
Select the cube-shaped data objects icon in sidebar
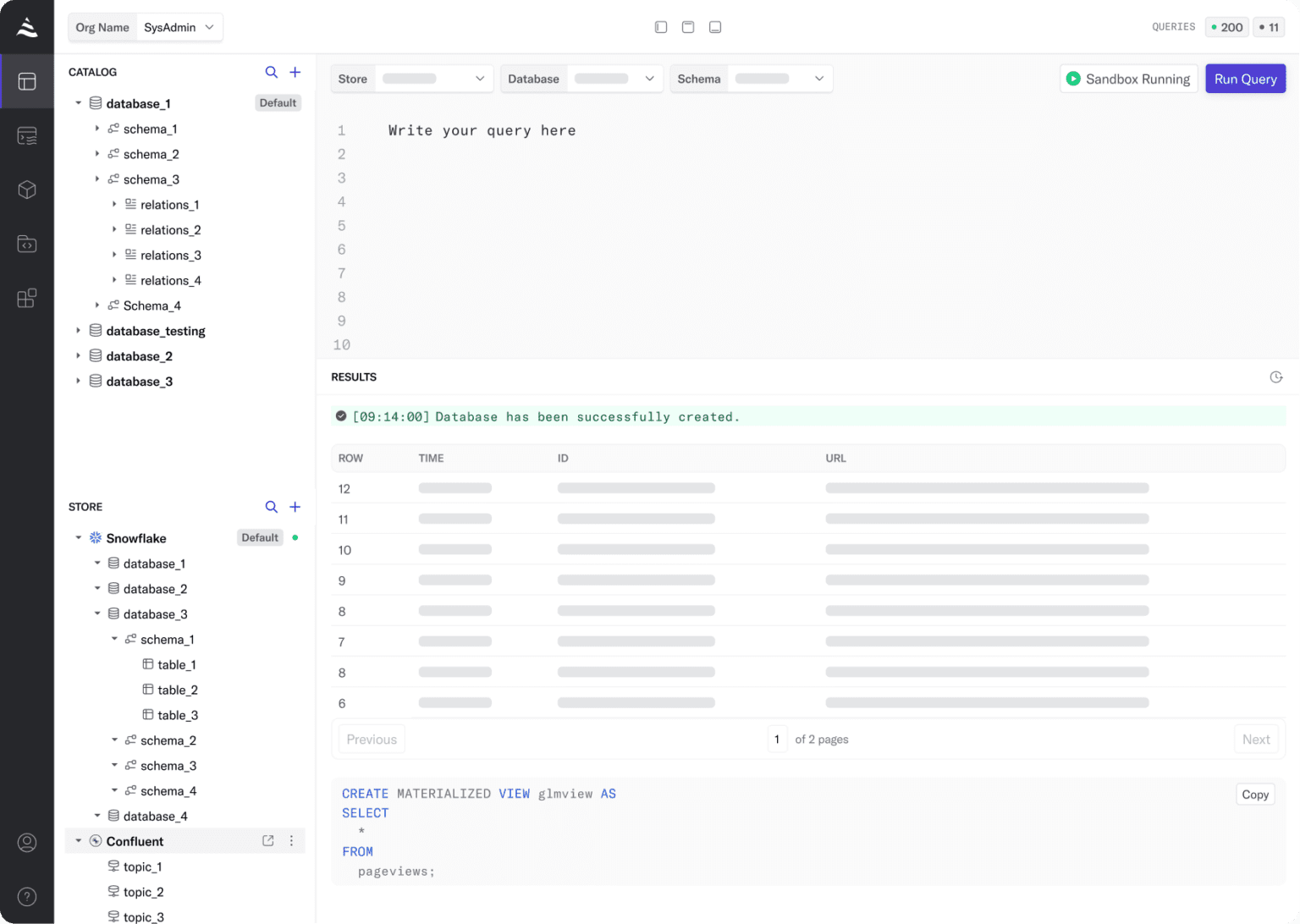coord(27,190)
